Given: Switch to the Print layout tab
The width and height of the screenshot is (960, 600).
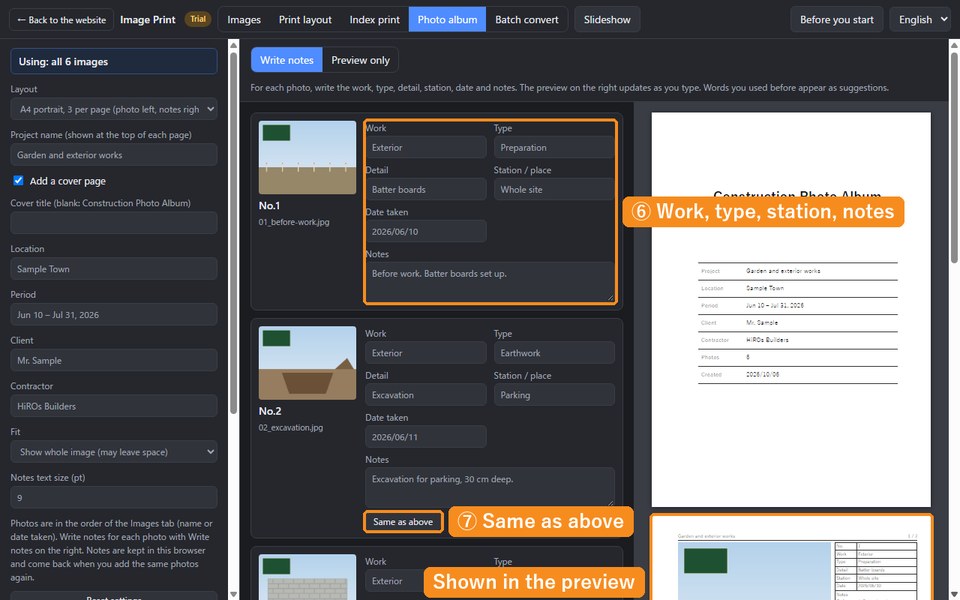Looking at the screenshot, I should click(x=305, y=20).
